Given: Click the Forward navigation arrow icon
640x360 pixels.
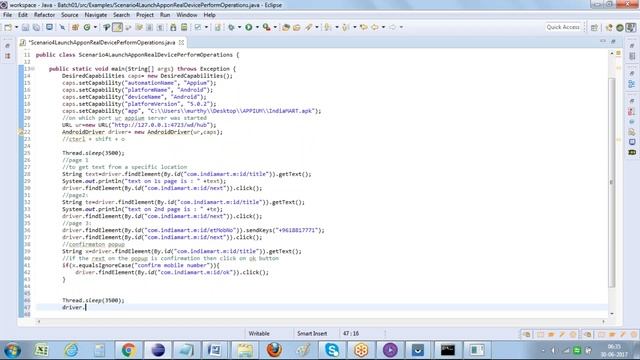Looking at the screenshot, I should coord(393,27).
